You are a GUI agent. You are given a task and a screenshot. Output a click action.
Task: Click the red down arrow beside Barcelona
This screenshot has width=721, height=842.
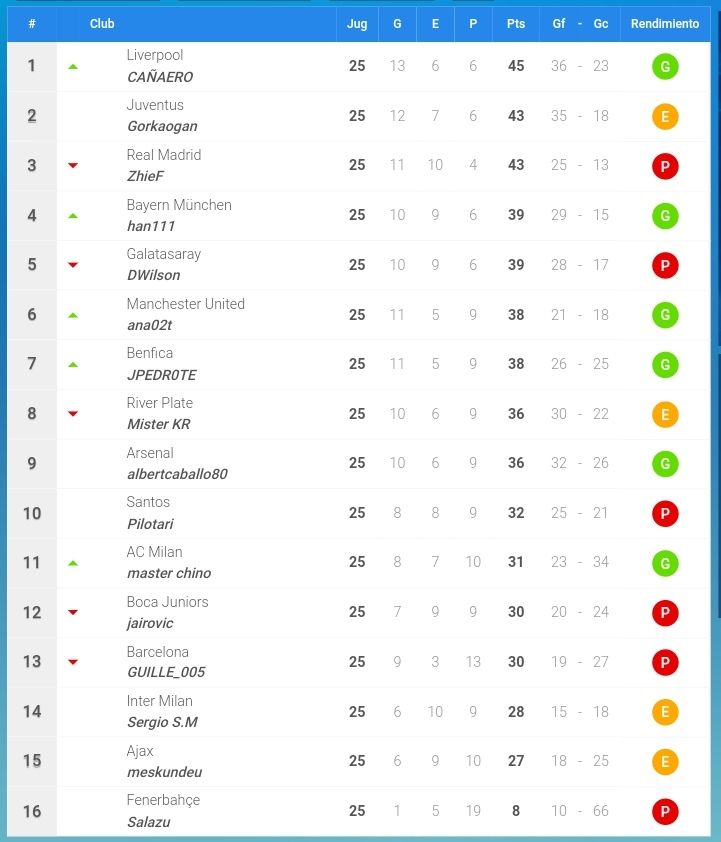tap(73, 662)
